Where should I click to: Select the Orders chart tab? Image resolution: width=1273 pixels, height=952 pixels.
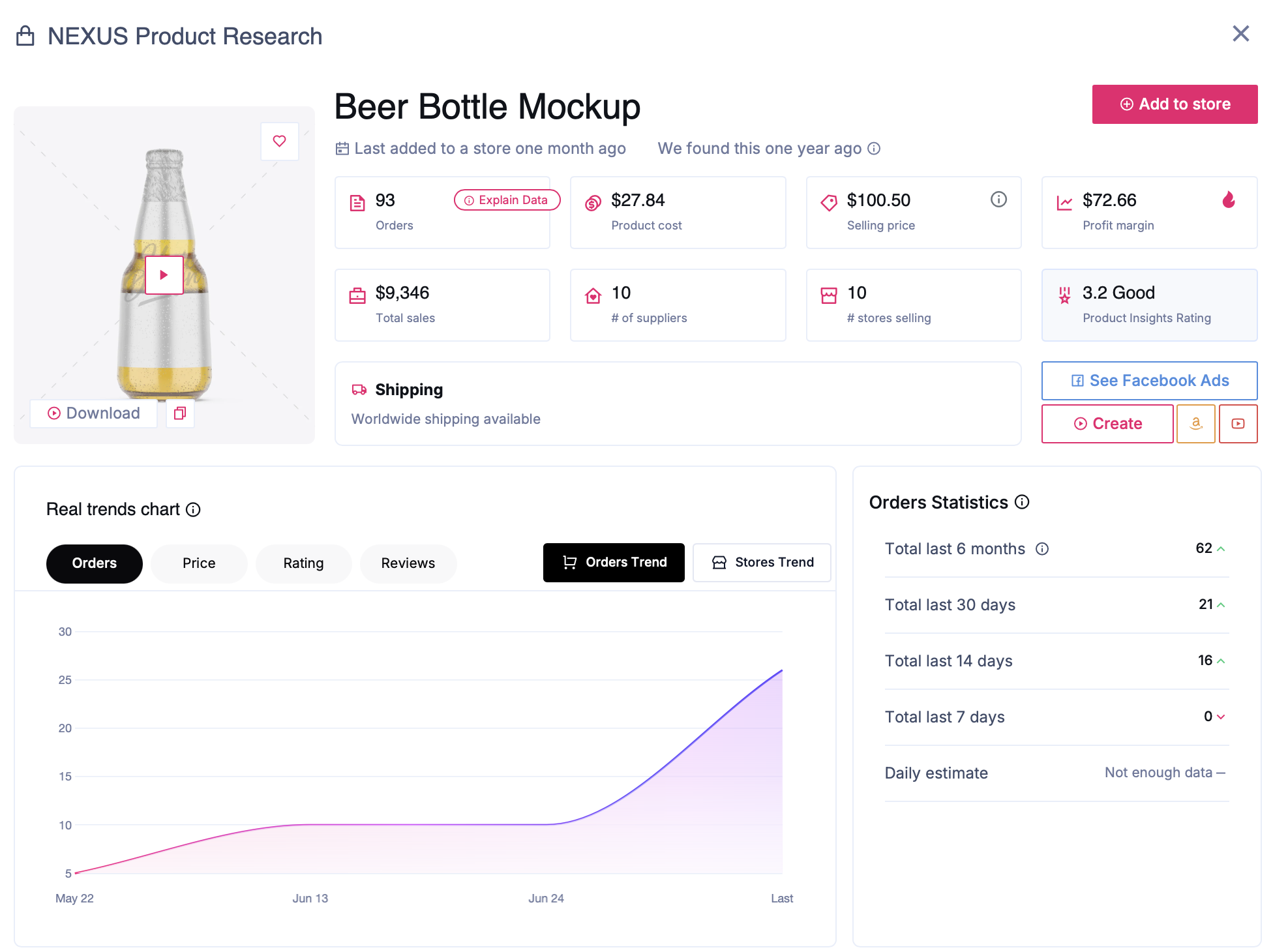point(95,563)
